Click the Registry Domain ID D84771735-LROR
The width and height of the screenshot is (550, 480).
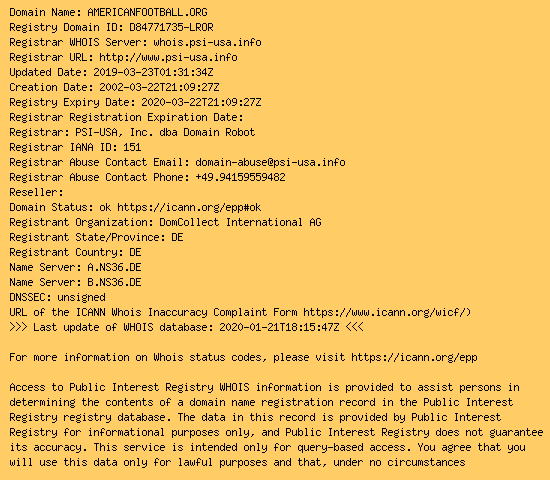[171, 27]
